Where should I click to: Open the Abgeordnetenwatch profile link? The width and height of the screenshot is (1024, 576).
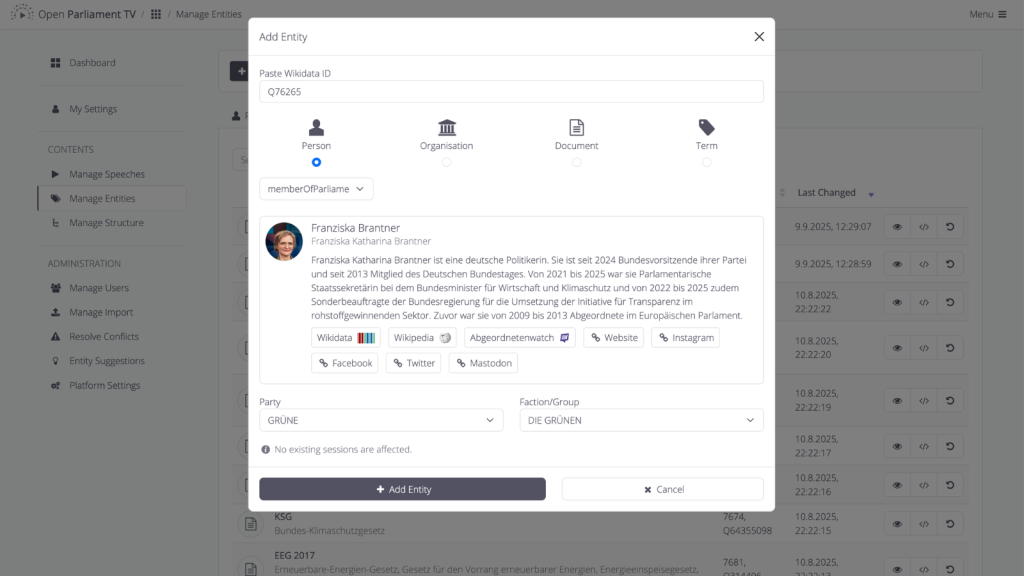tap(519, 338)
